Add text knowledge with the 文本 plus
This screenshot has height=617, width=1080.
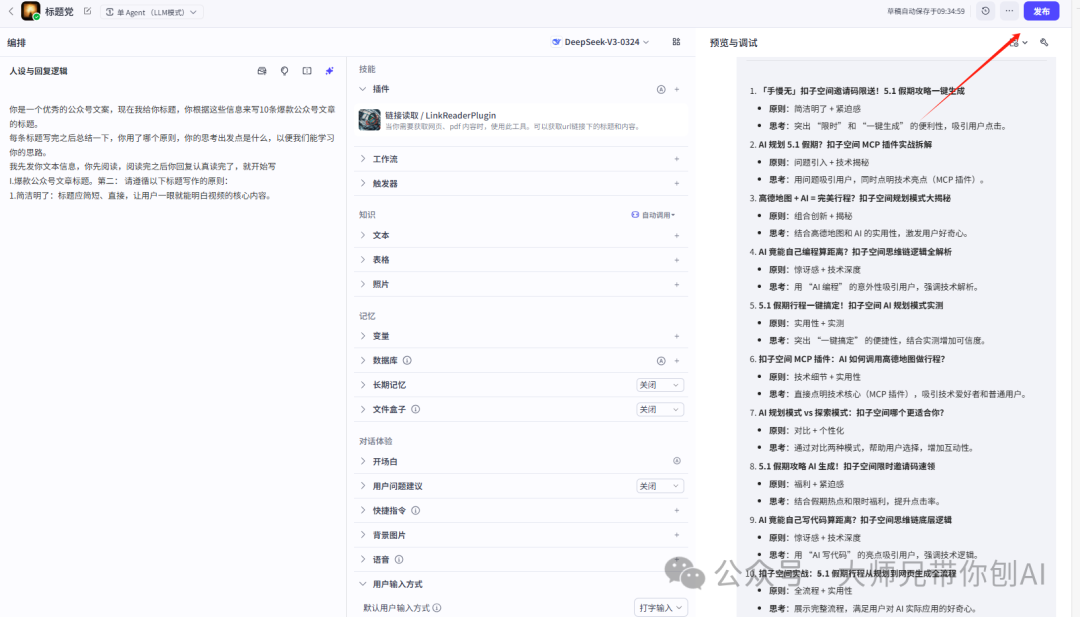[x=676, y=236]
